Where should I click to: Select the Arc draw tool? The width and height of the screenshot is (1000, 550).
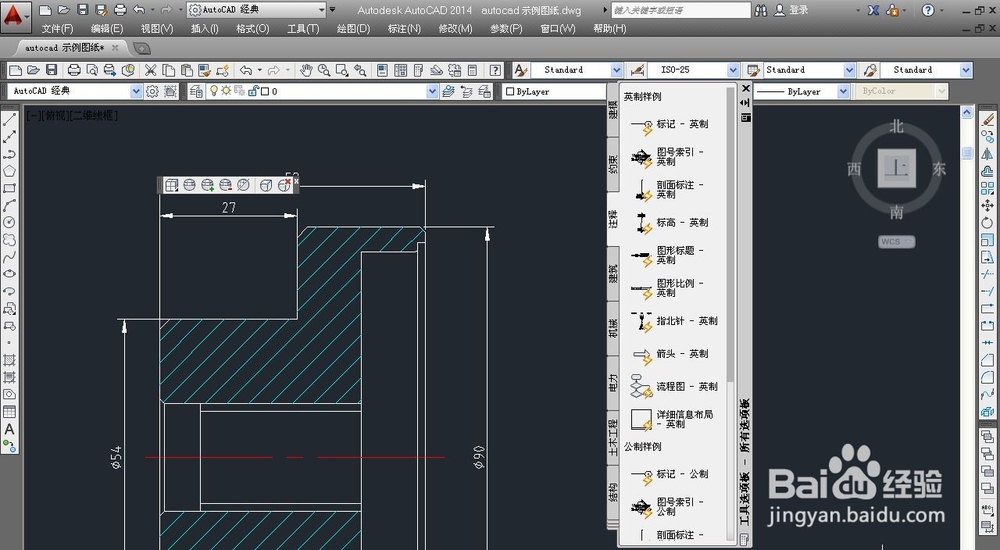tap(10, 205)
